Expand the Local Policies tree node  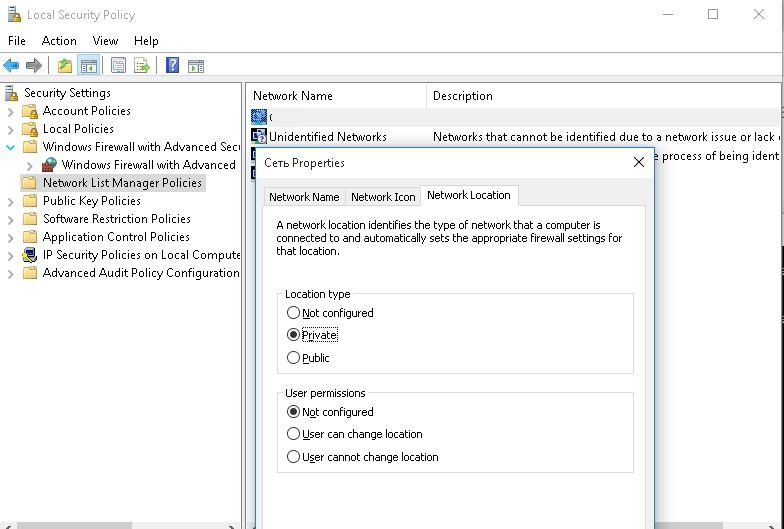pos(10,130)
